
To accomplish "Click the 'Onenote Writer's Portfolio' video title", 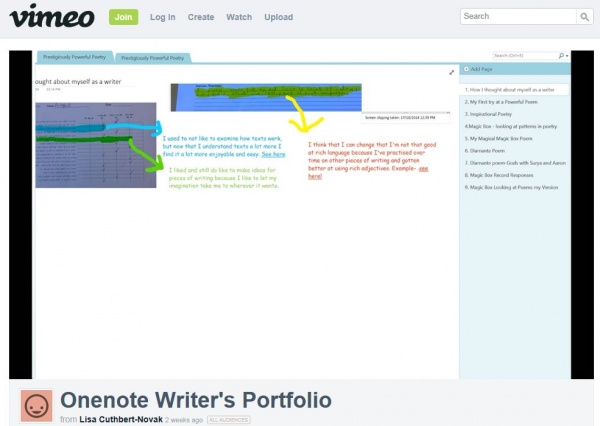I will [x=196, y=400].
